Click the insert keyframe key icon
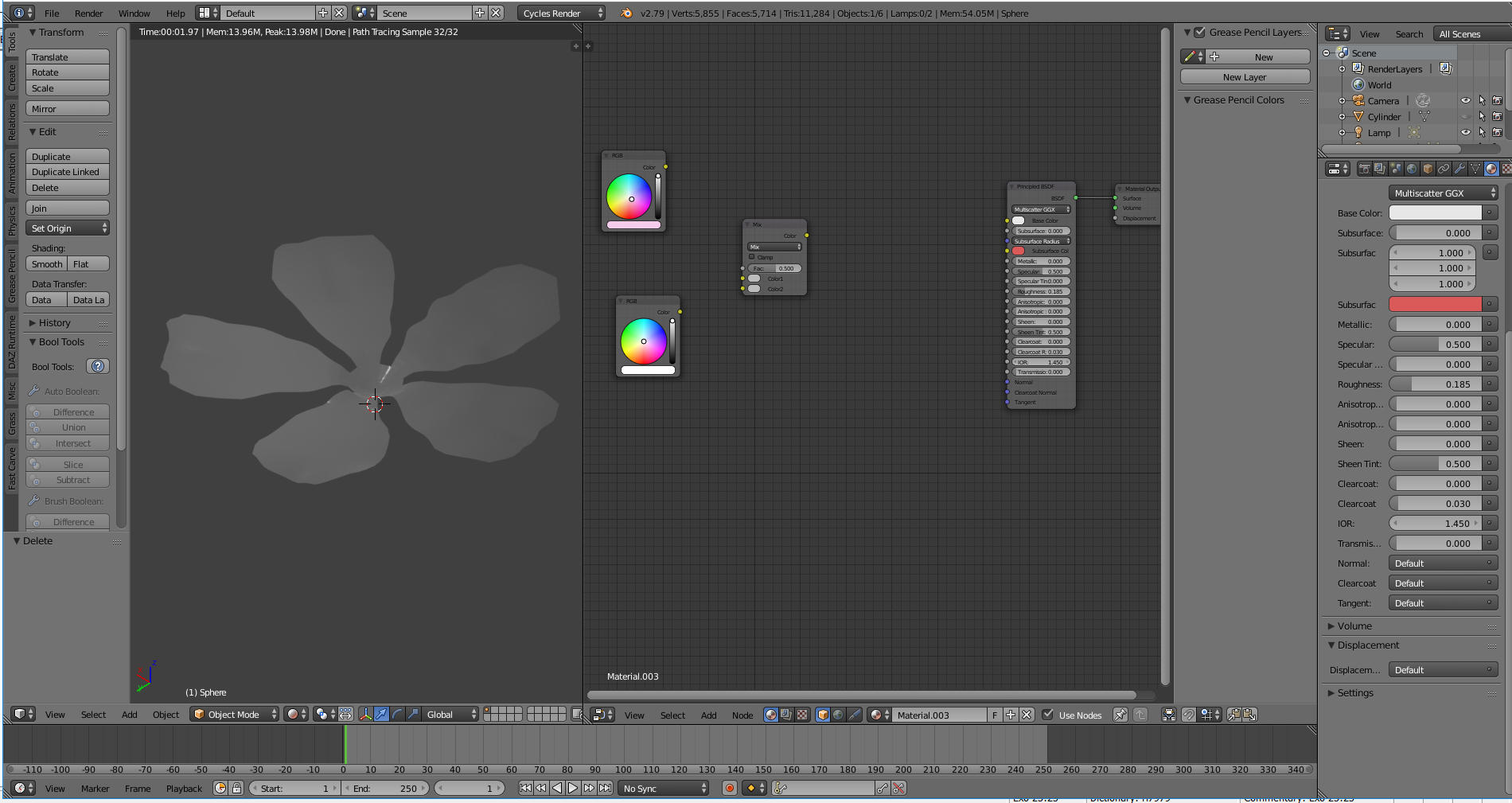This screenshot has height=803, width=1512. pyautogui.click(x=882, y=788)
